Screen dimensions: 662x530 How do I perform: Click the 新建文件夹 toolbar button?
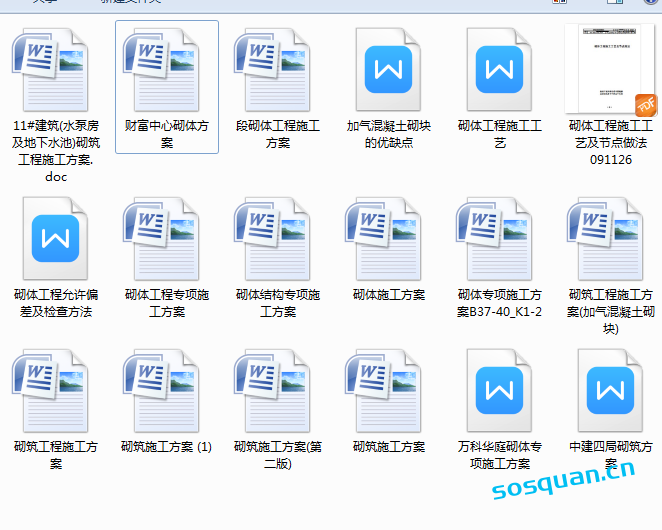(130, 2)
